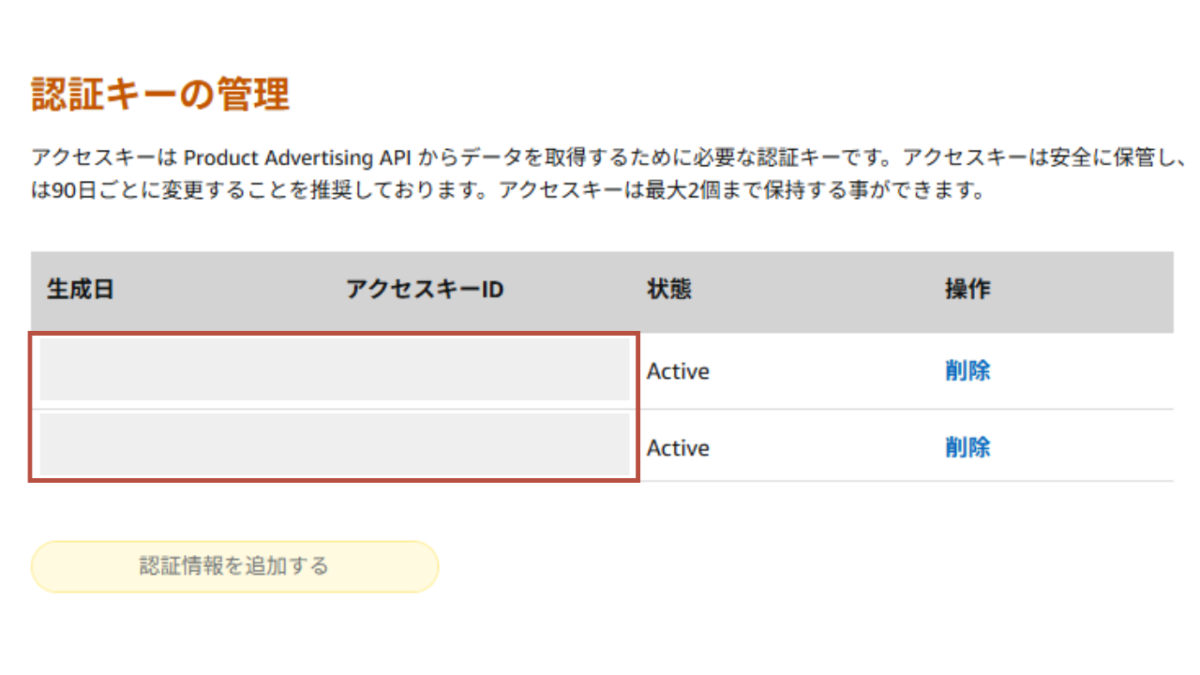1200x675 pixels.
Task: Click the masked access key in the first row
Action: click(335, 370)
